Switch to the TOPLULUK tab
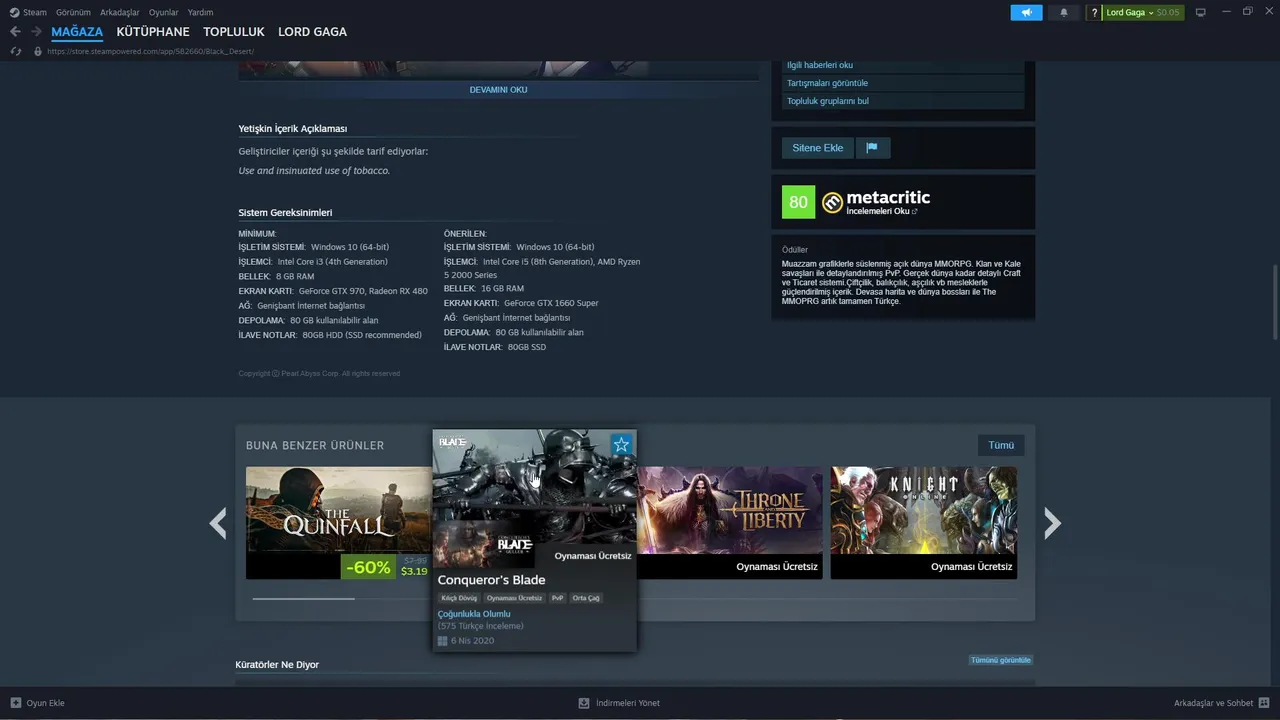The width and height of the screenshot is (1280, 720). 234,32
